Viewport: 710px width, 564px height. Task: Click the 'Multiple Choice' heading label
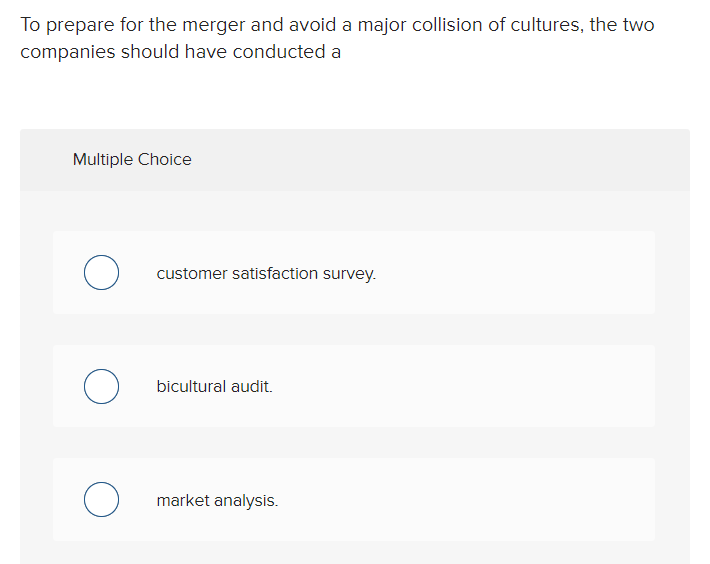[x=132, y=159]
